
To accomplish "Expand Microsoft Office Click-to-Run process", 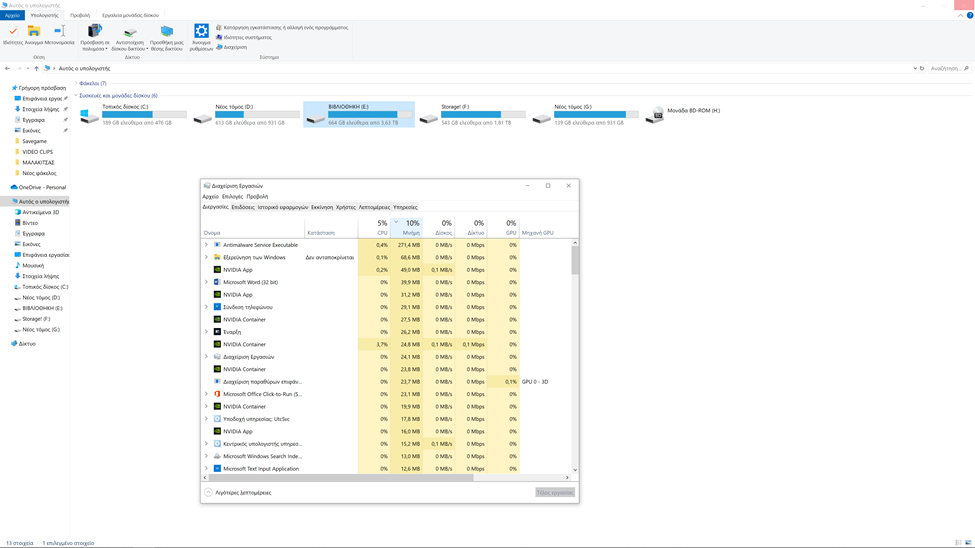I will click(x=206, y=394).
